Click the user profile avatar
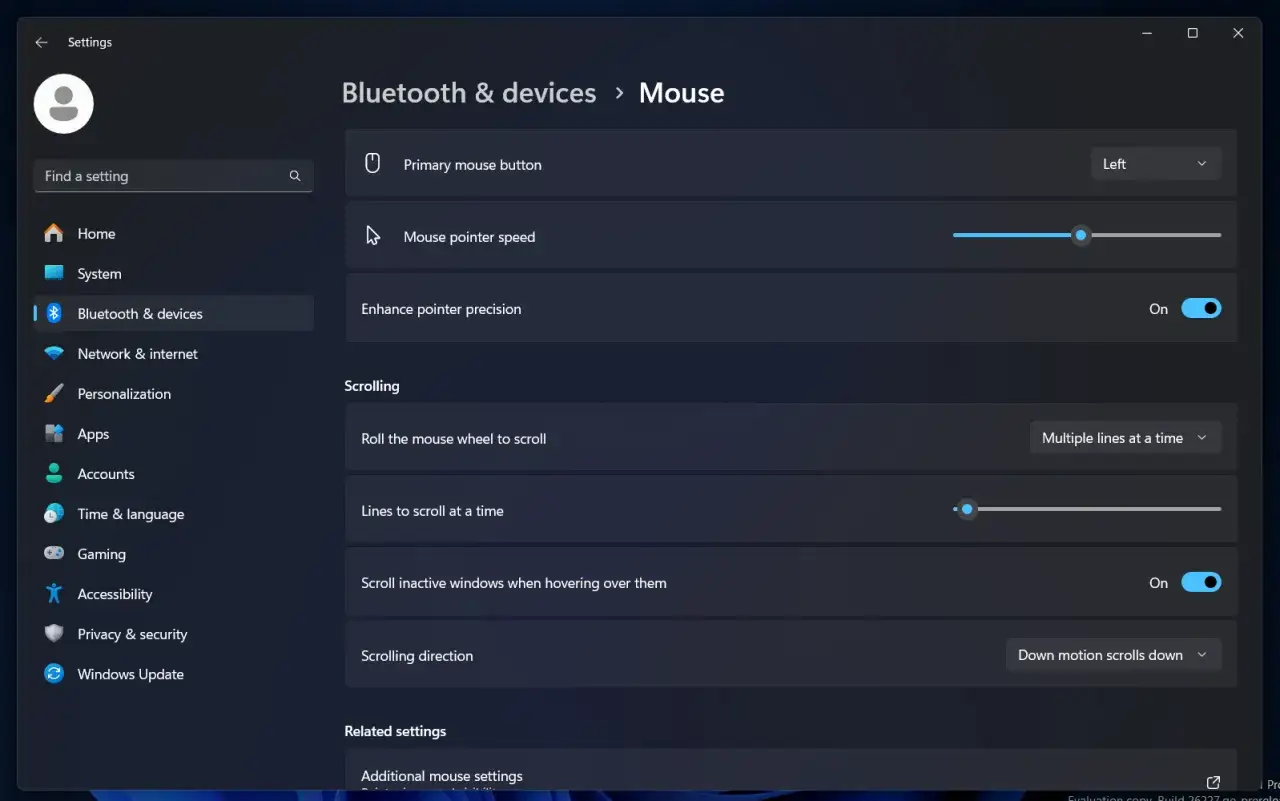Screen dimensions: 1280x801 point(64,103)
